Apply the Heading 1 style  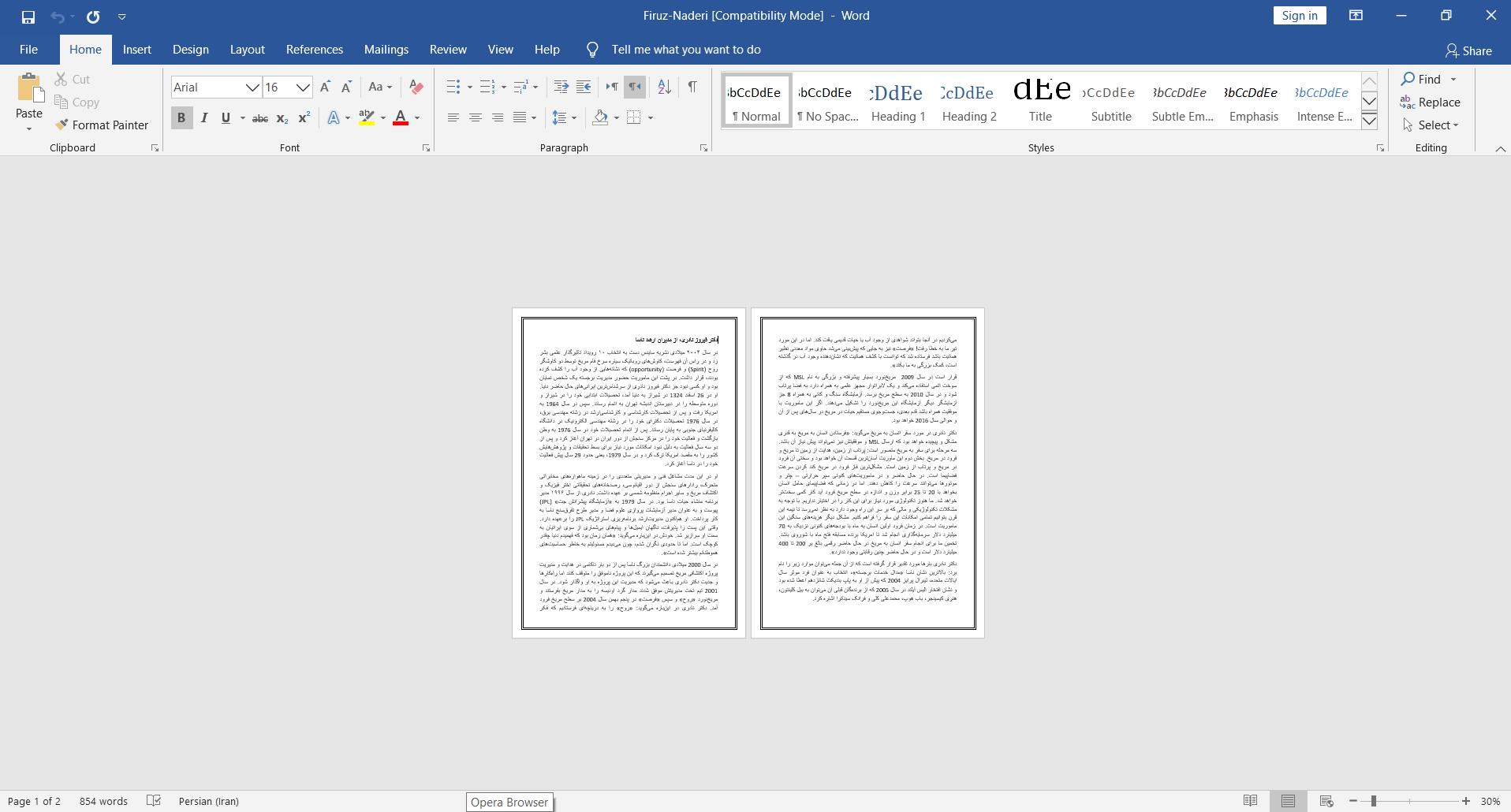[x=898, y=101]
